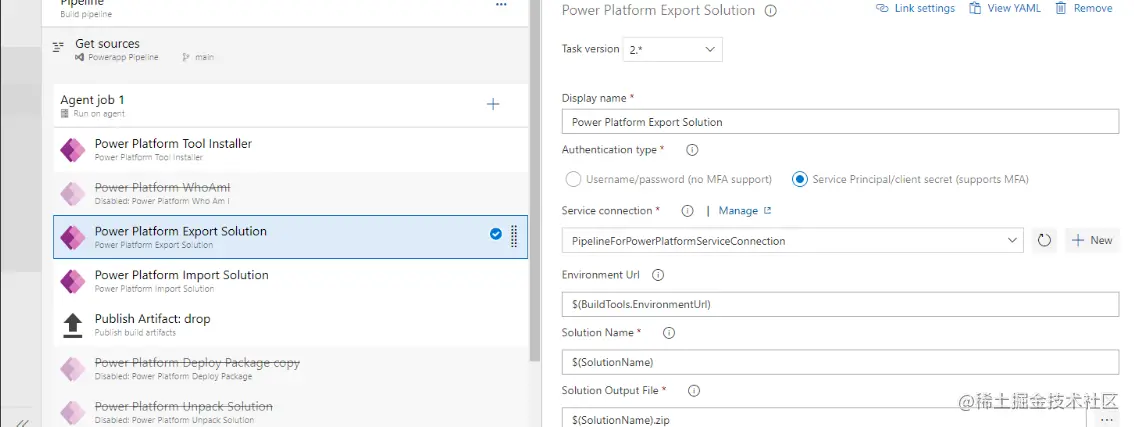Image resolution: width=1134 pixels, height=427 pixels.
Task: Click the refresh service connection icon
Action: (x=1043, y=240)
